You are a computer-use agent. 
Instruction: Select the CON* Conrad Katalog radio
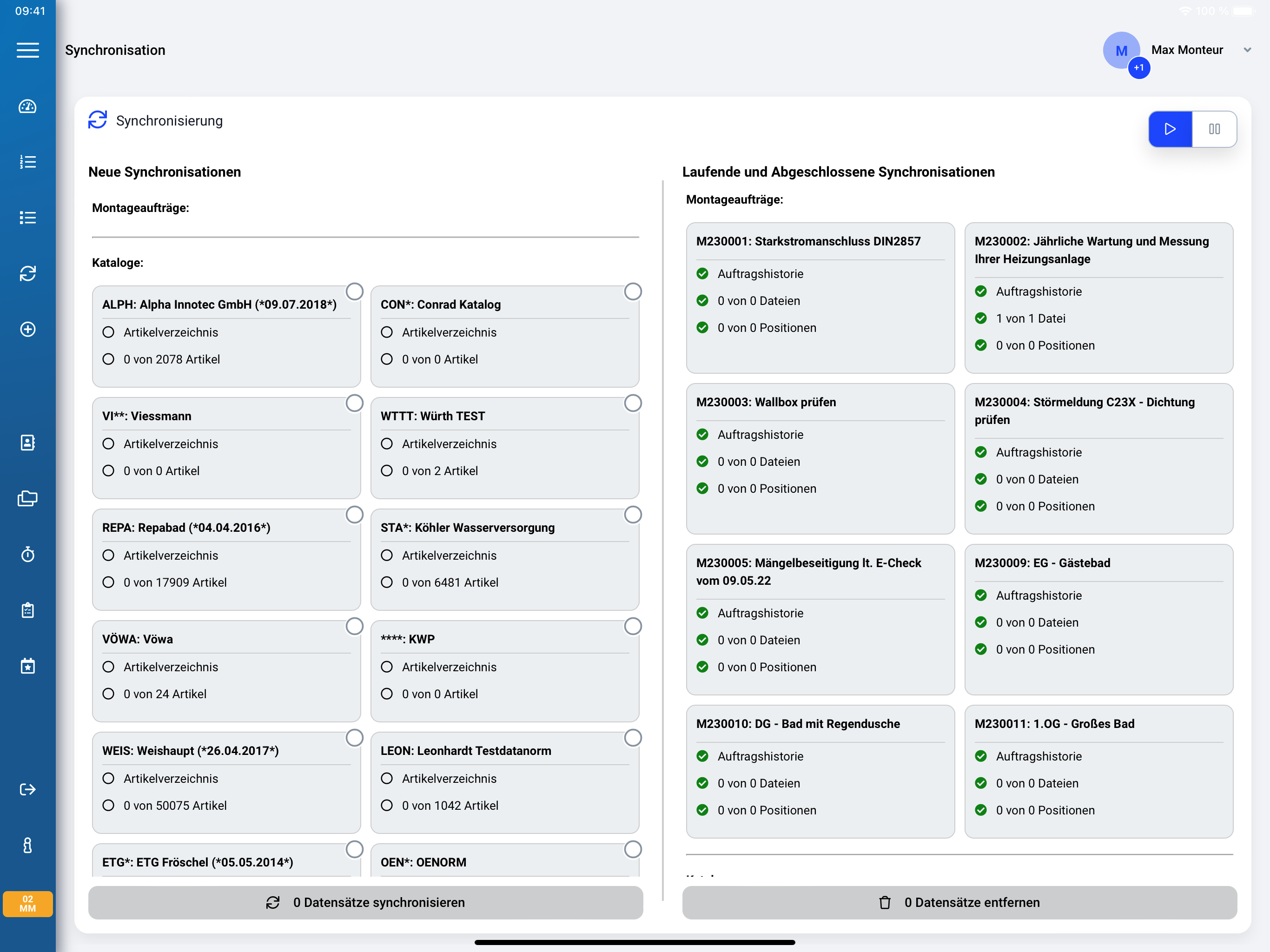[633, 291]
